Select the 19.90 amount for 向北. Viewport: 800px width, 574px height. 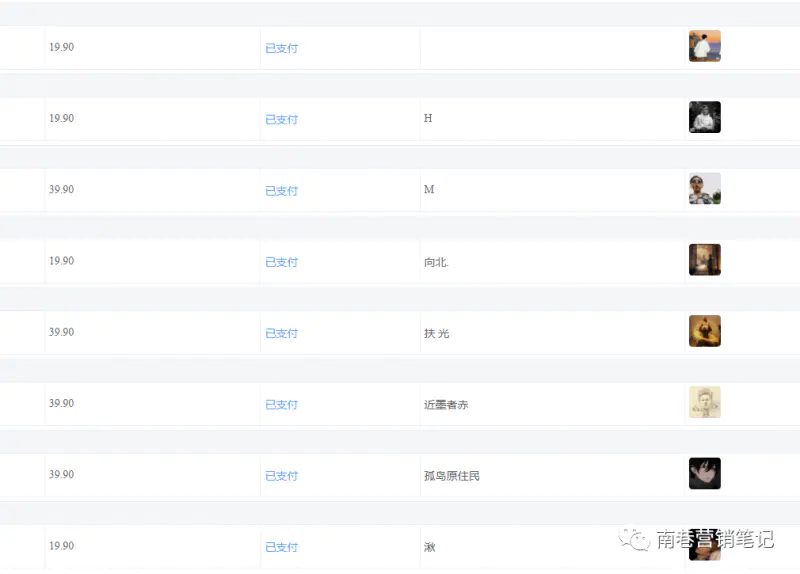[61, 261]
